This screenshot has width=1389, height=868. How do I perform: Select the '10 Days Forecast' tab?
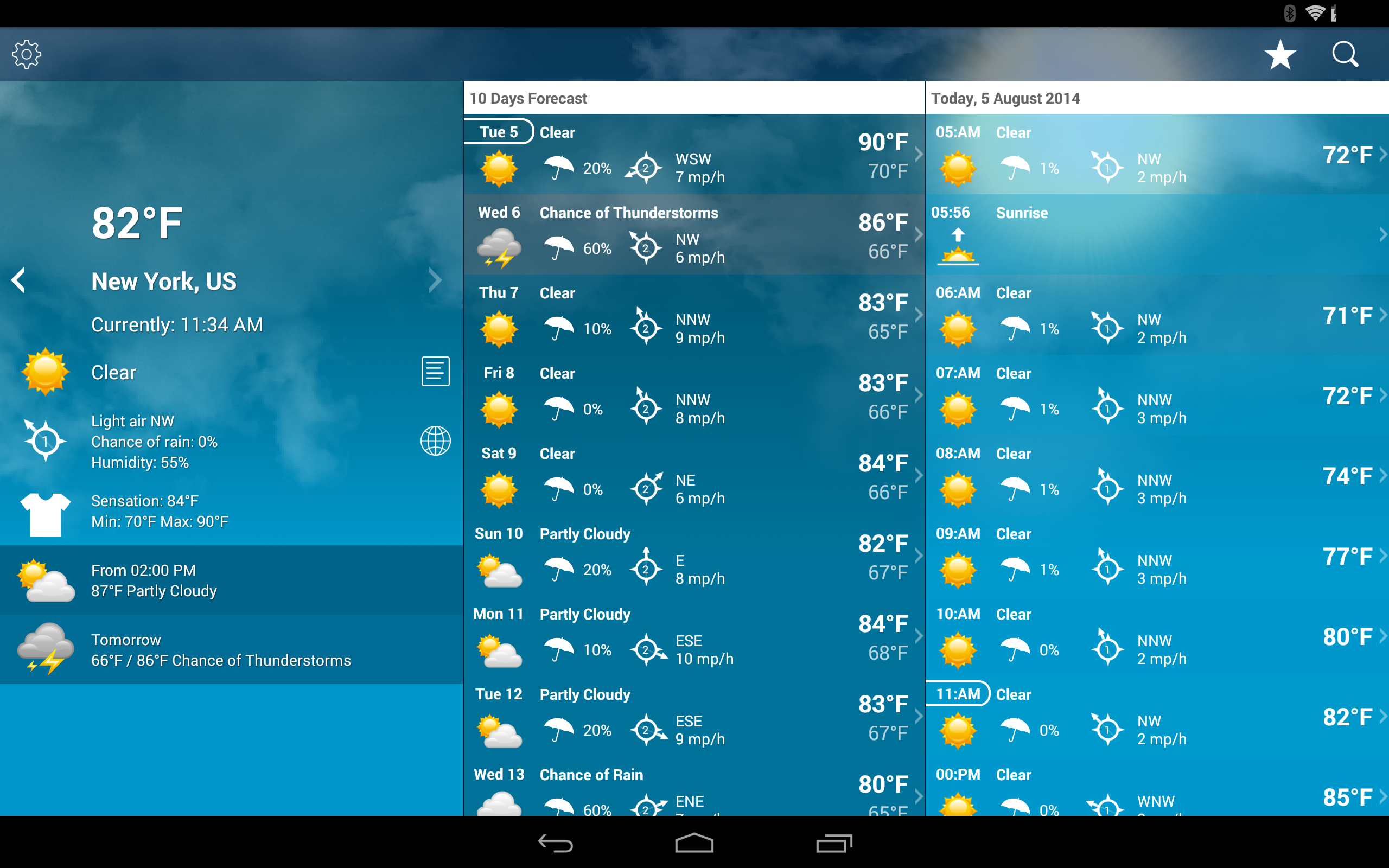tap(529, 97)
